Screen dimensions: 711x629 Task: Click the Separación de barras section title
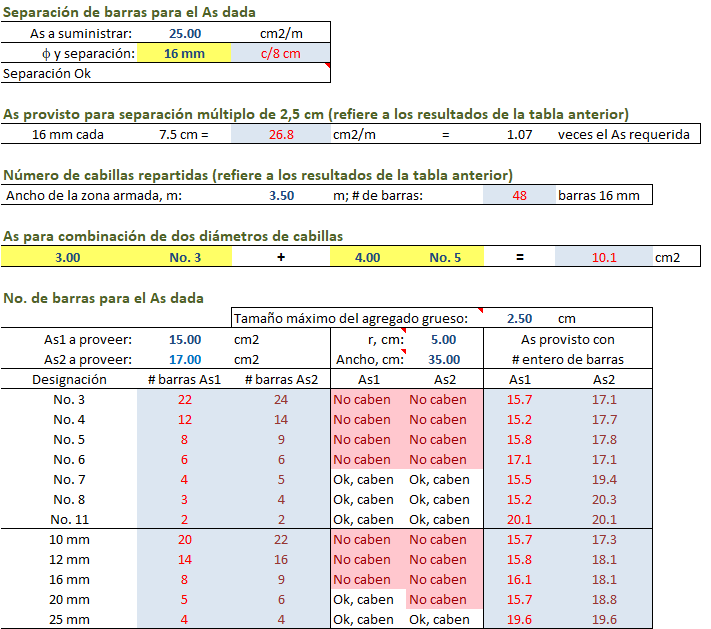129,12
